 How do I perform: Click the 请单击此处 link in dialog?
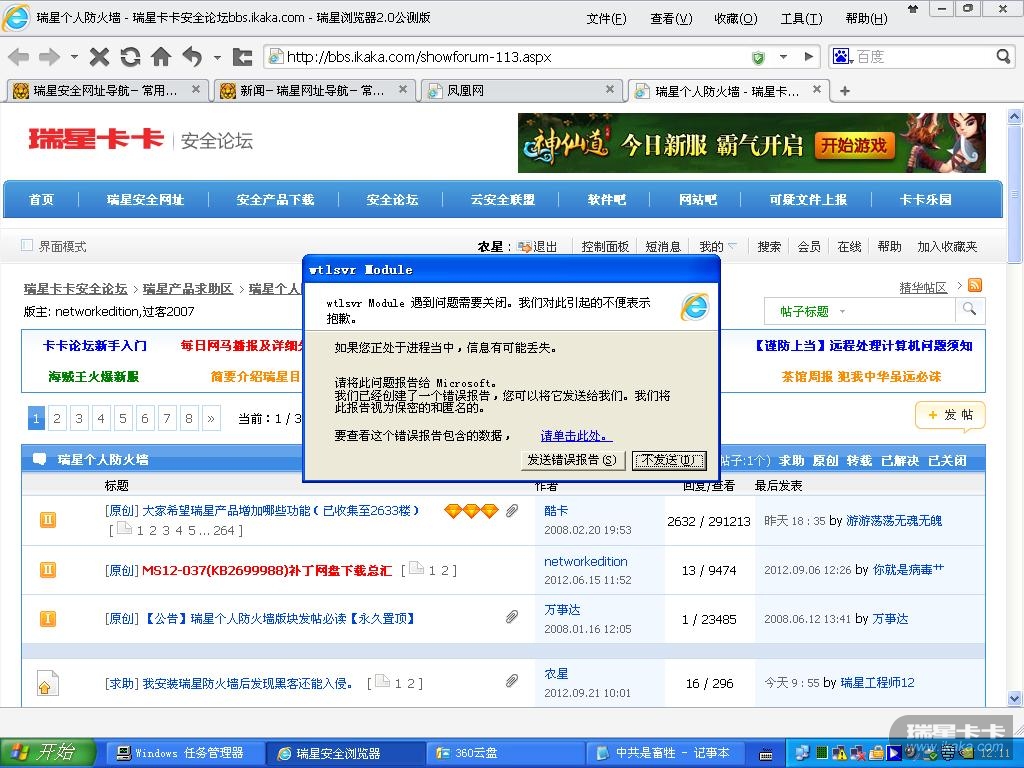coord(576,436)
